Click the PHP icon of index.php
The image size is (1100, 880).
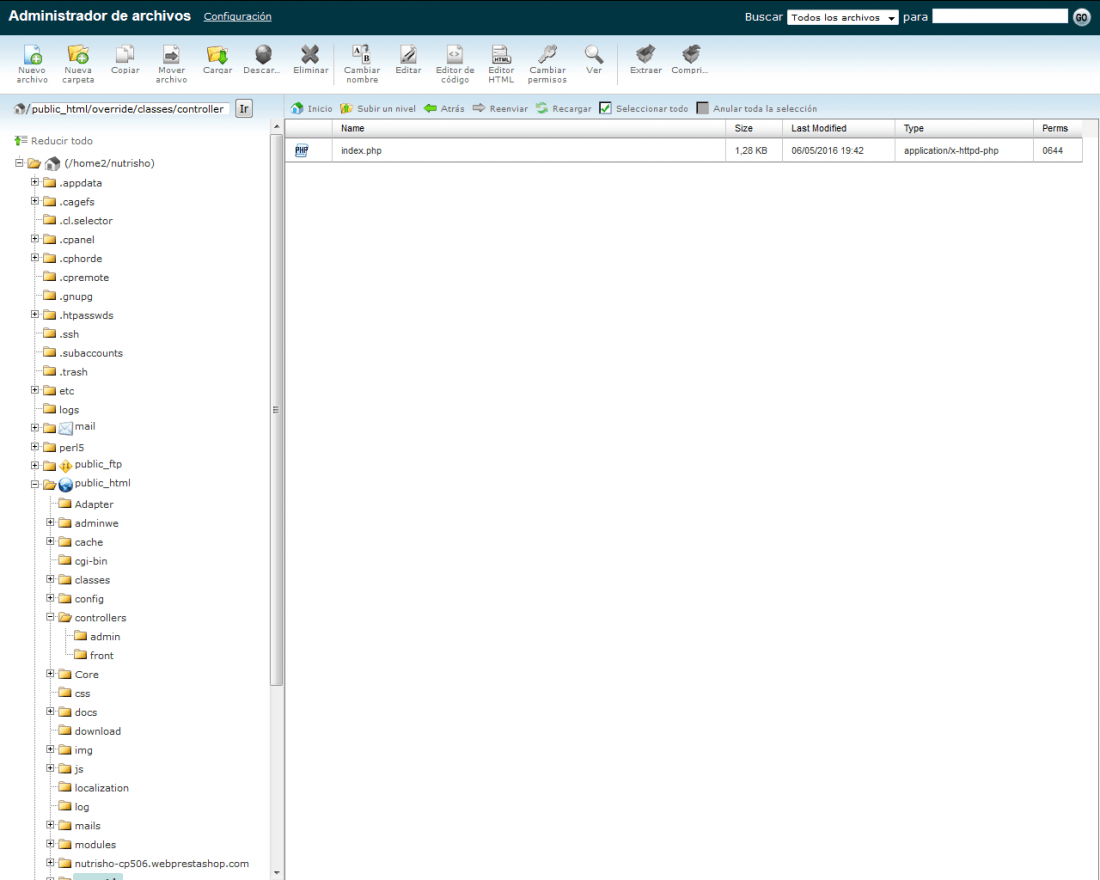pos(302,150)
